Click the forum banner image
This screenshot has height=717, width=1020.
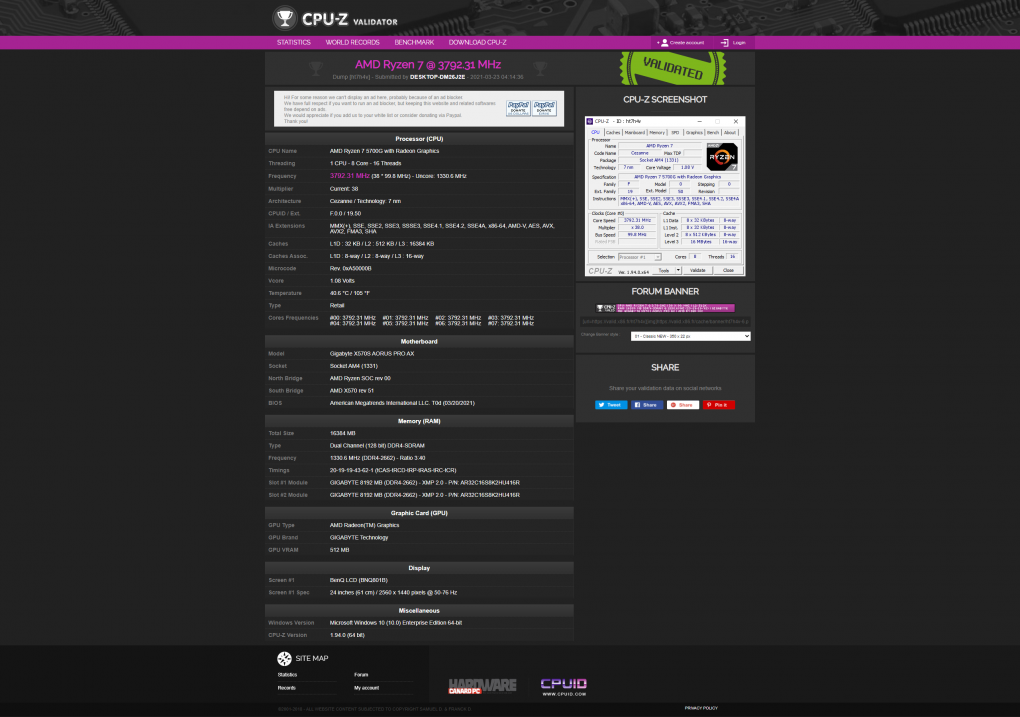coord(665,308)
